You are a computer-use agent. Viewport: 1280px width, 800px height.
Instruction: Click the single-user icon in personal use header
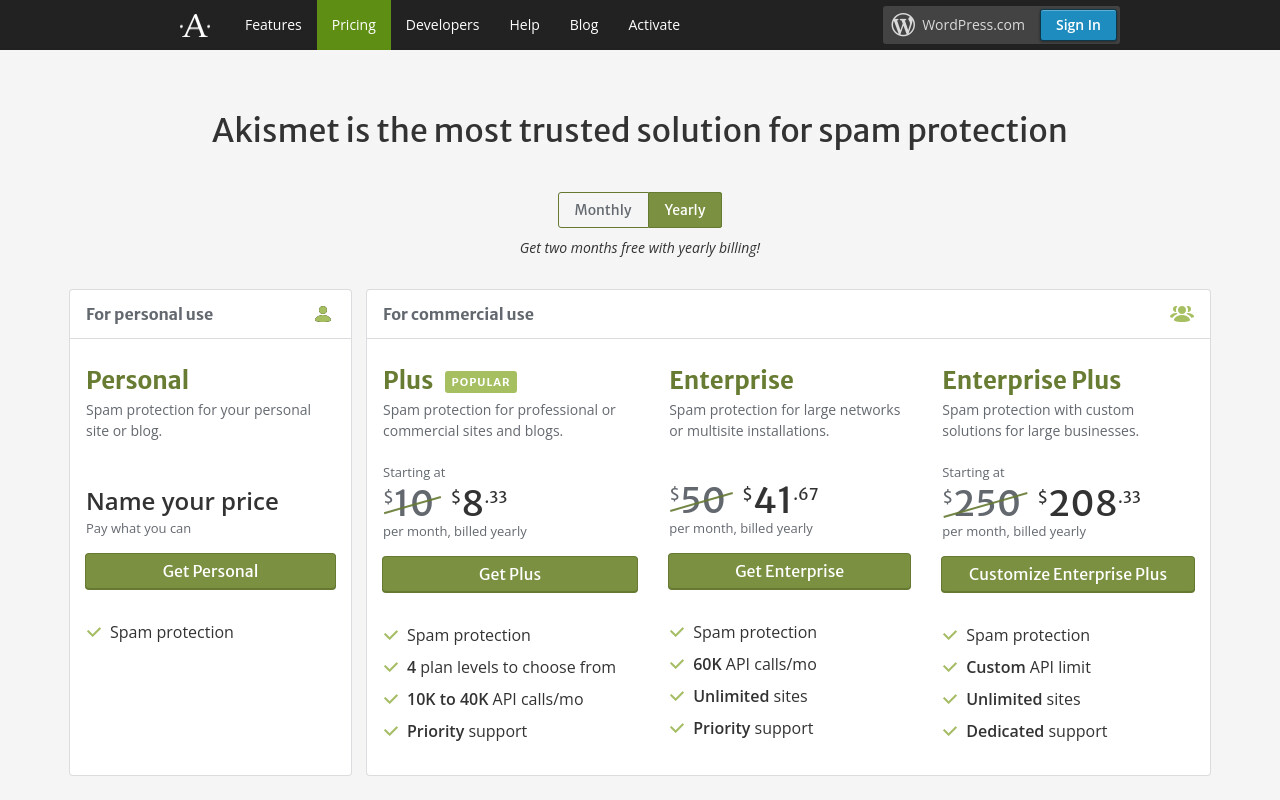[x=323, y=314]
